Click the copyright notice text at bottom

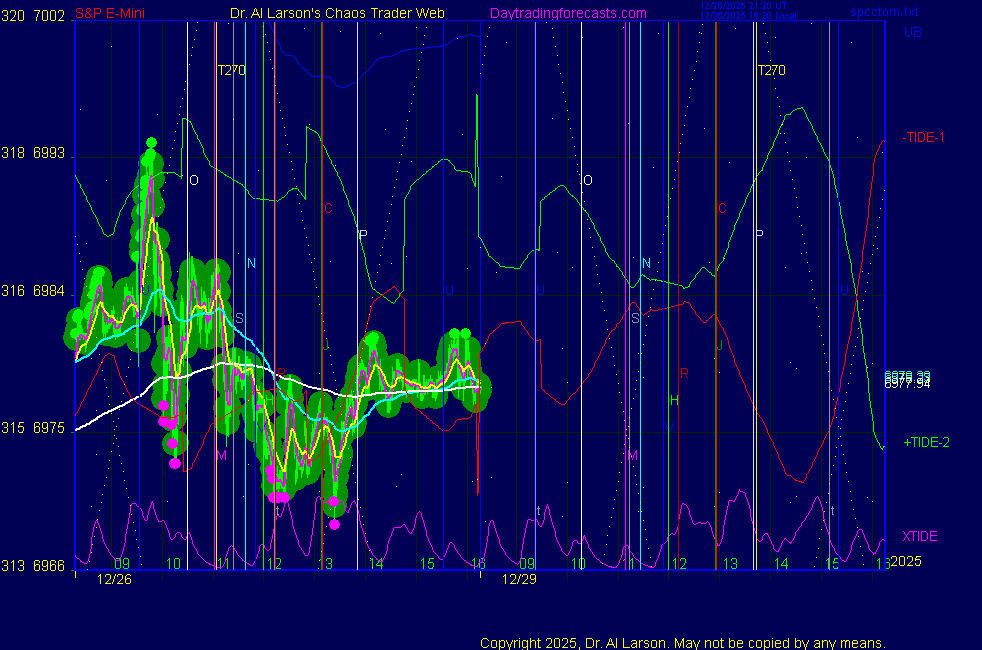[x=683, y=642]
